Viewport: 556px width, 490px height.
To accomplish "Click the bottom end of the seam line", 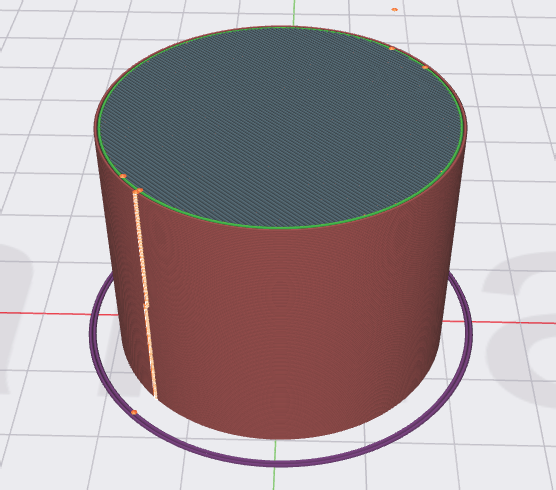I will [x=155, y=396].
